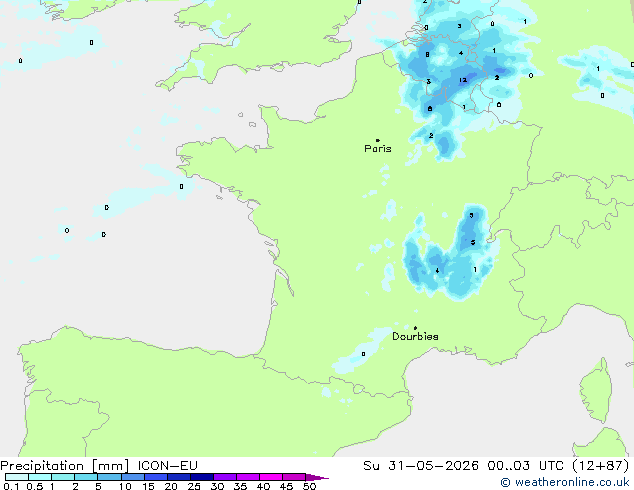Pick the 40–45 mm magenta legend swatch

coord(271,477)
